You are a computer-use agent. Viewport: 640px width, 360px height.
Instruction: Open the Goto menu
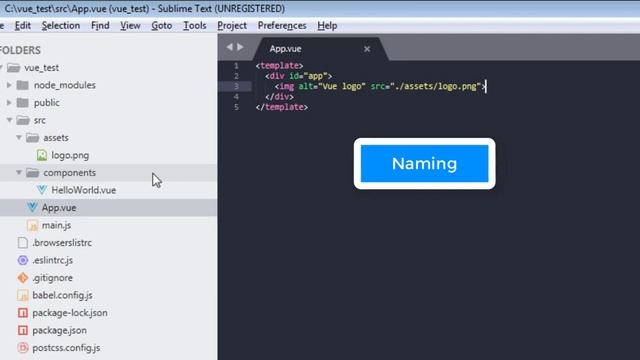[162, 26]
